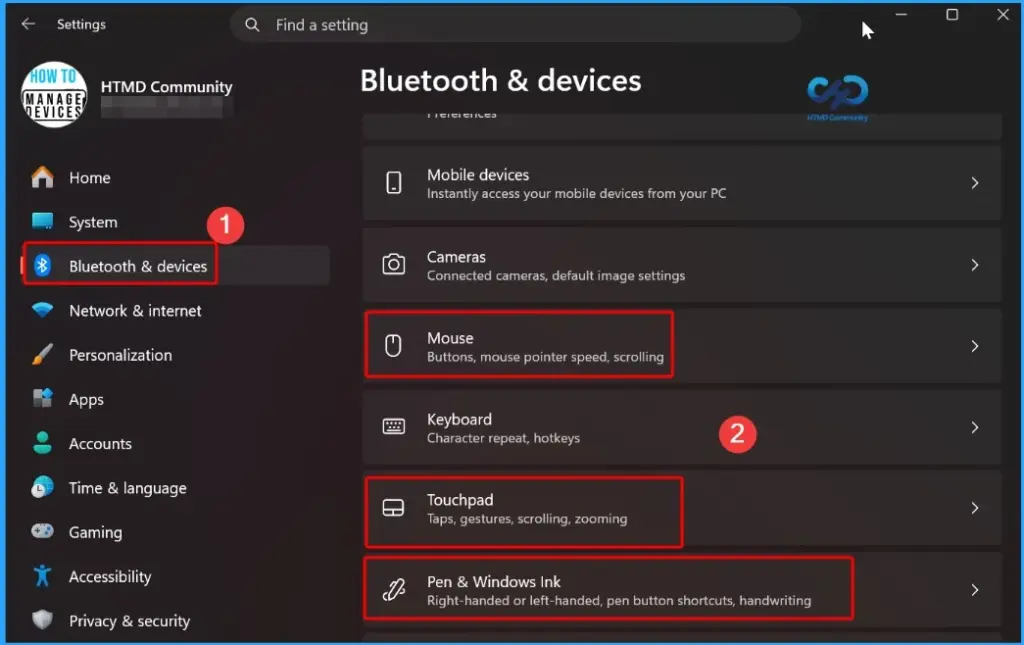This screenshot has width=1024, height=645.
Task: Expand the Pen & Windows Ink chevron
Action: point(974,590)
